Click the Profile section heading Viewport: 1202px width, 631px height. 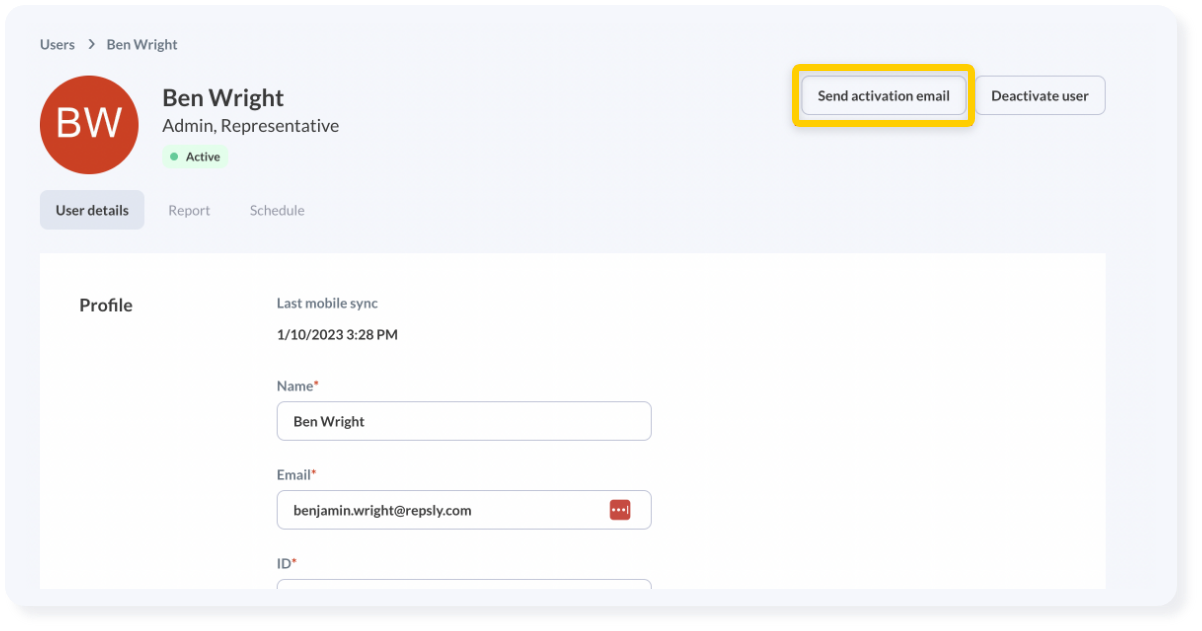click(105, 305)
